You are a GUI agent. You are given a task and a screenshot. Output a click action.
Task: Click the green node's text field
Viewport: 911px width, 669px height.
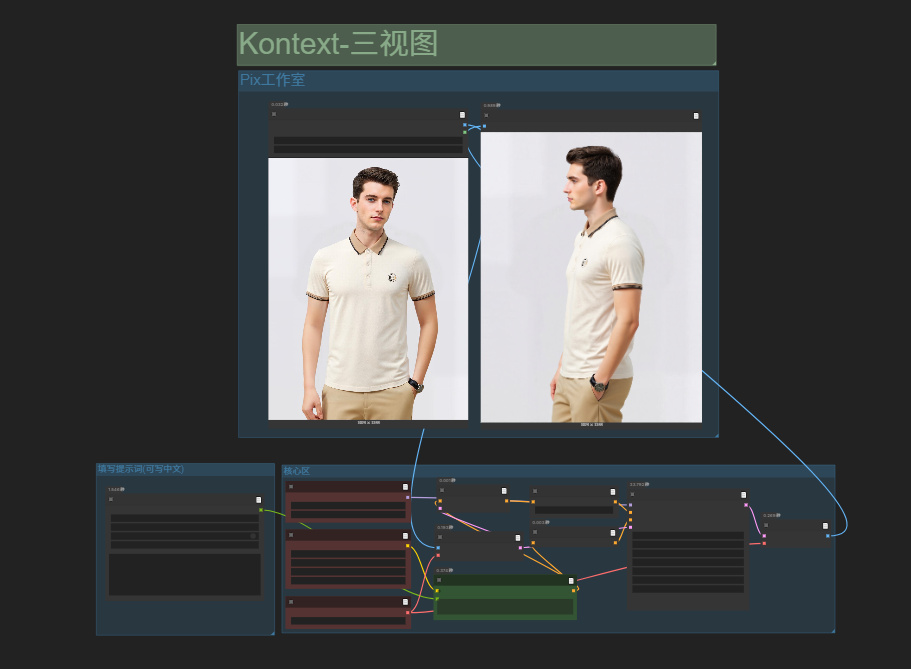[505, 607]
